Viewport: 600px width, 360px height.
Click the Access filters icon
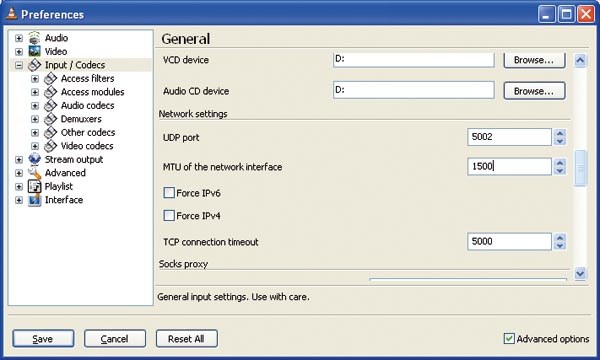coord(51,78)
